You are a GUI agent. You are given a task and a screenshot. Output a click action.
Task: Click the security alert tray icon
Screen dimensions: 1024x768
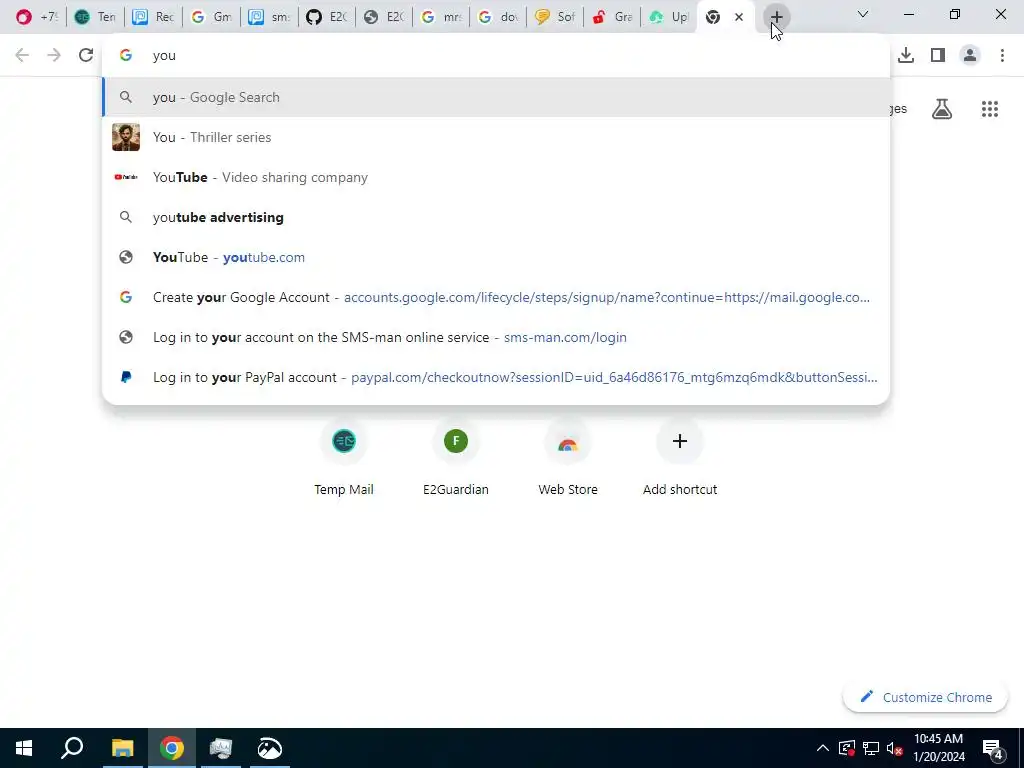[x=846, y=748]
